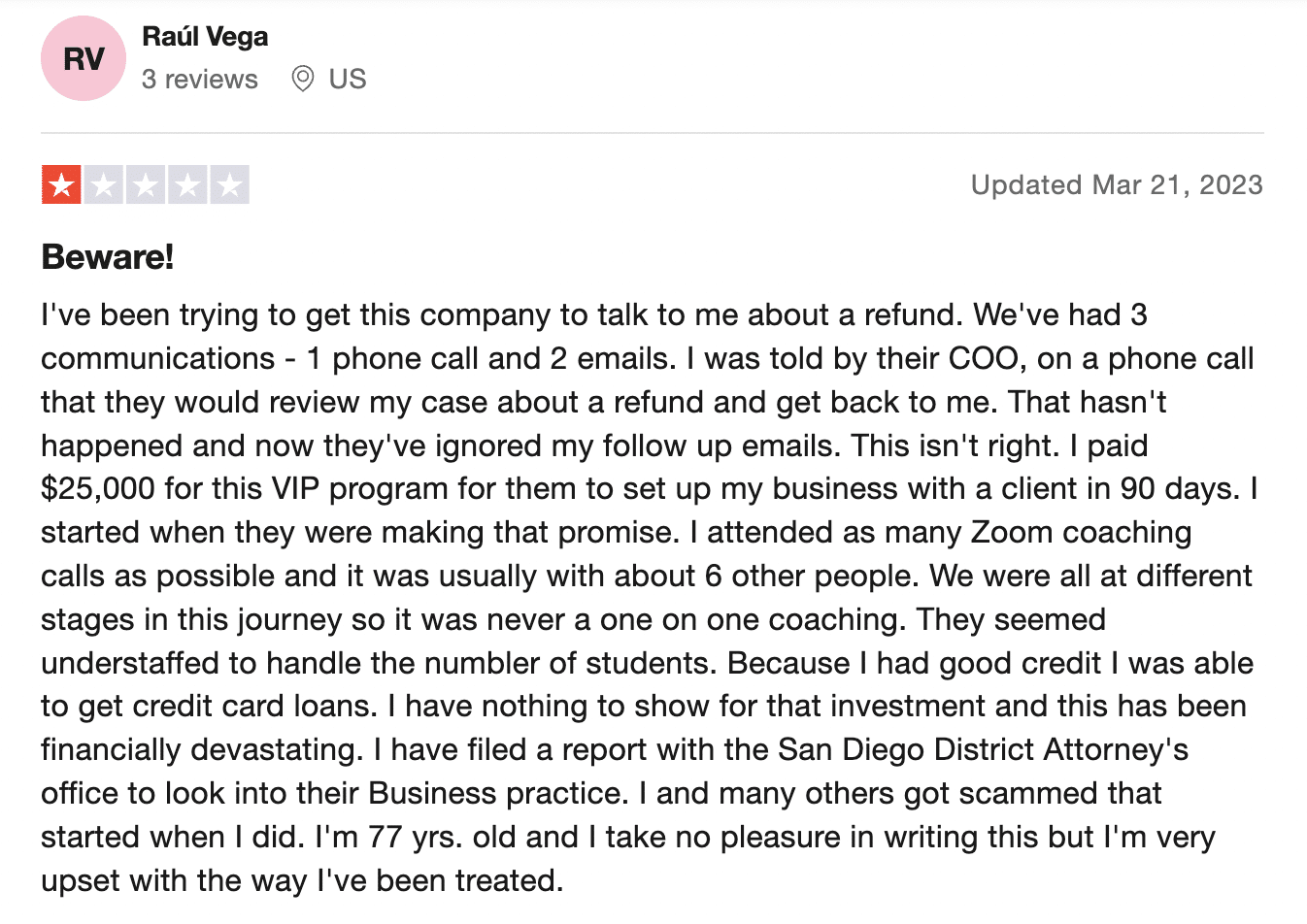This screenshot has height=924, width=1307.
Task: Click the words 'Zoom coaching' in the review
Action: 1082,532
